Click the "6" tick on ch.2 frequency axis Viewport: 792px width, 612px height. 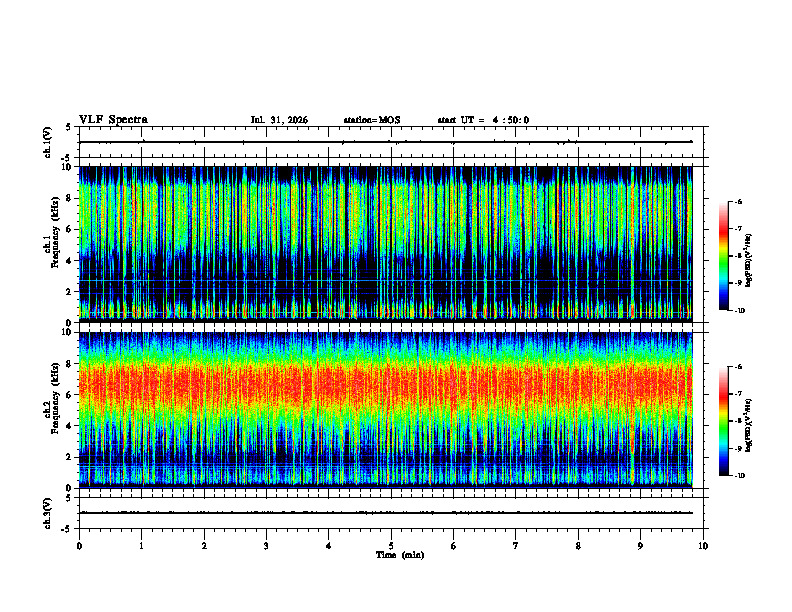click(x=70, y=395)
